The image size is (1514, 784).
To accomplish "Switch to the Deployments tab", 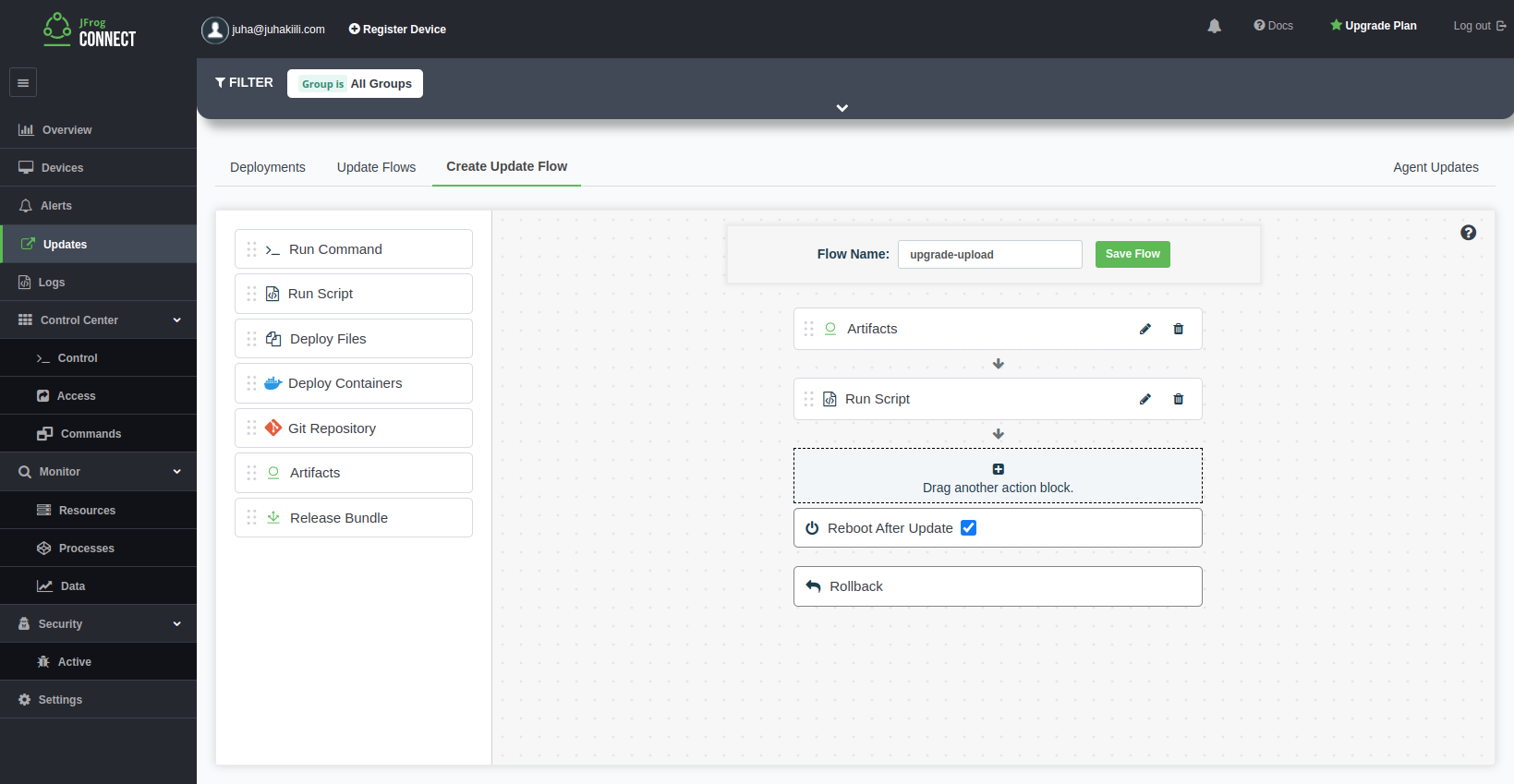I will (268, 167).
